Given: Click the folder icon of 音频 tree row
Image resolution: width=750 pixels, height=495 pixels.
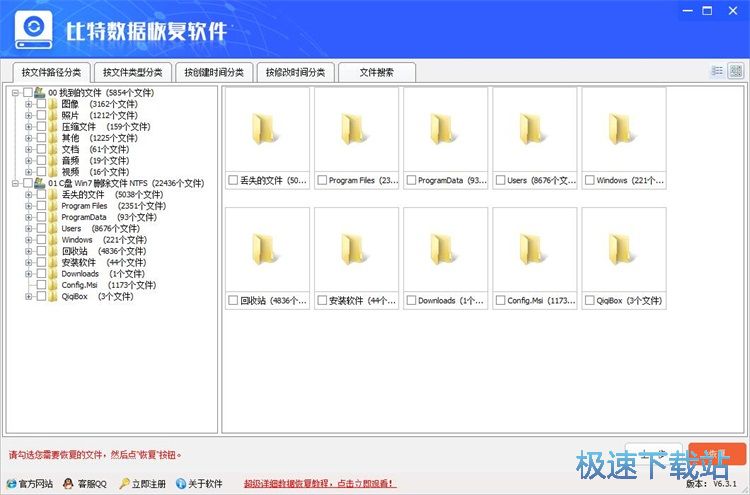Looking at the screenshot, I should pyautogui.click(x=53, y=161).
